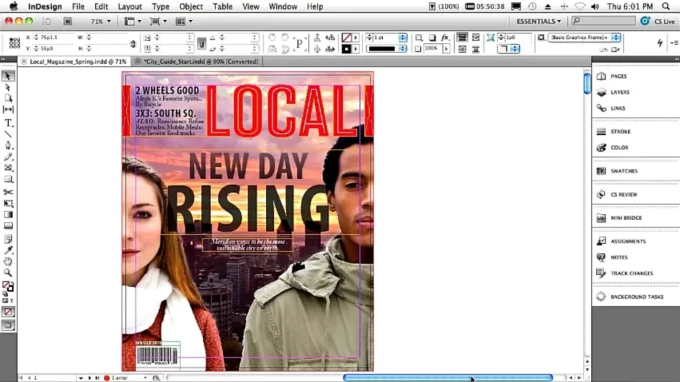Click the fill and stroke color swatch
This screenshot has width=680, height=382.
8,287
